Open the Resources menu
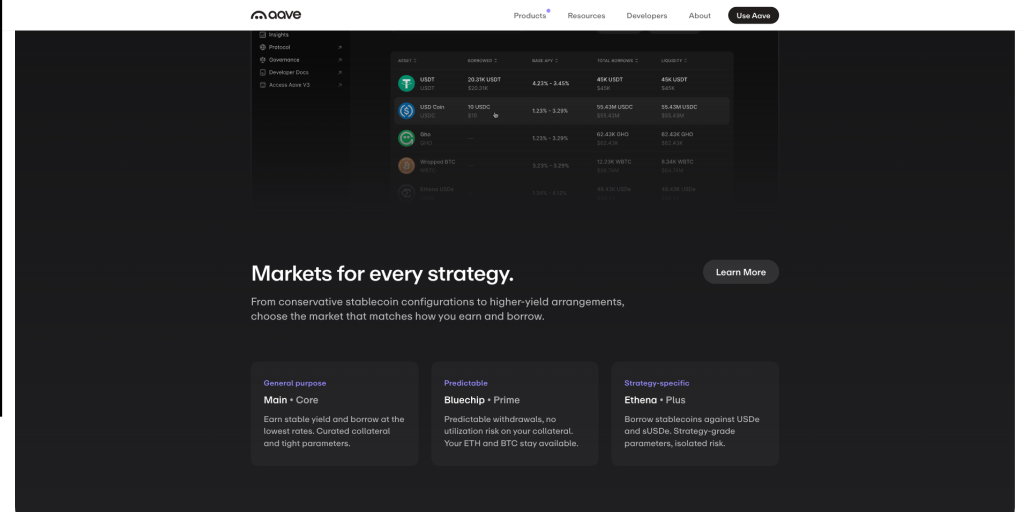This screenshot has height=512, width=1024. tap(586, 16)
